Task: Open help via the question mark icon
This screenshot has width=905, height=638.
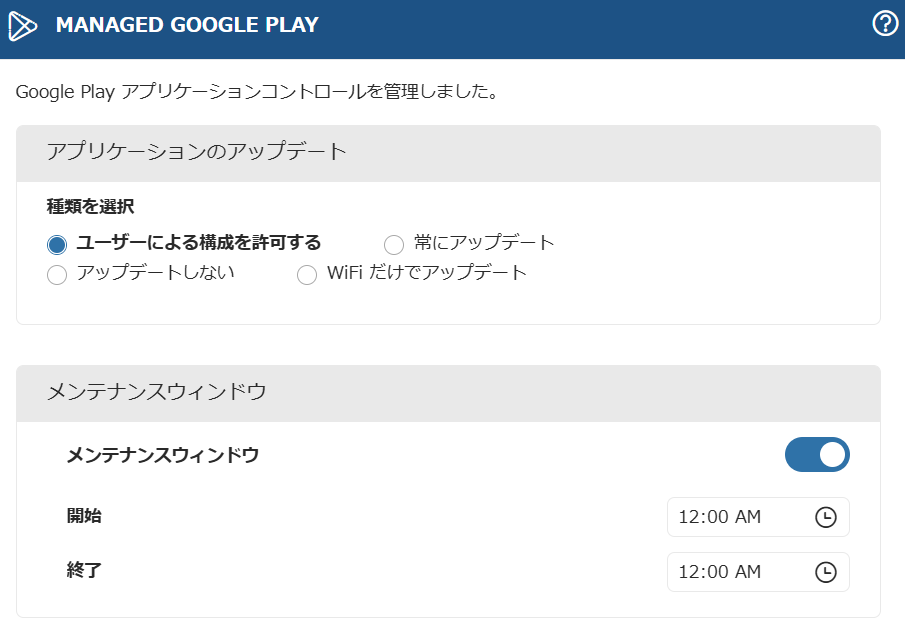Action: point(885,24)
